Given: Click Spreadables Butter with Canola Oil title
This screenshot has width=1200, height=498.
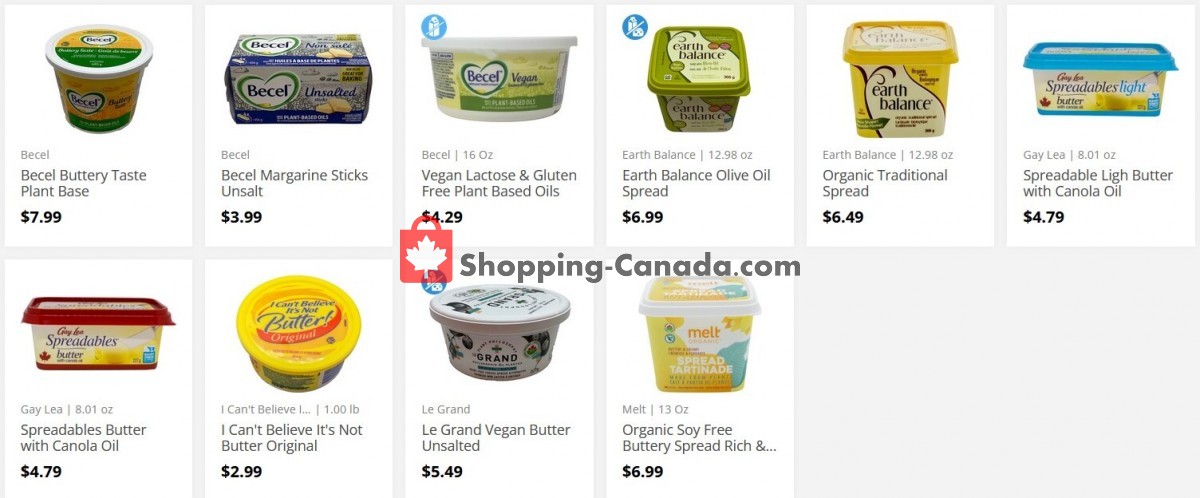Looking at the screenshot, I should click(x=84, y=438).
